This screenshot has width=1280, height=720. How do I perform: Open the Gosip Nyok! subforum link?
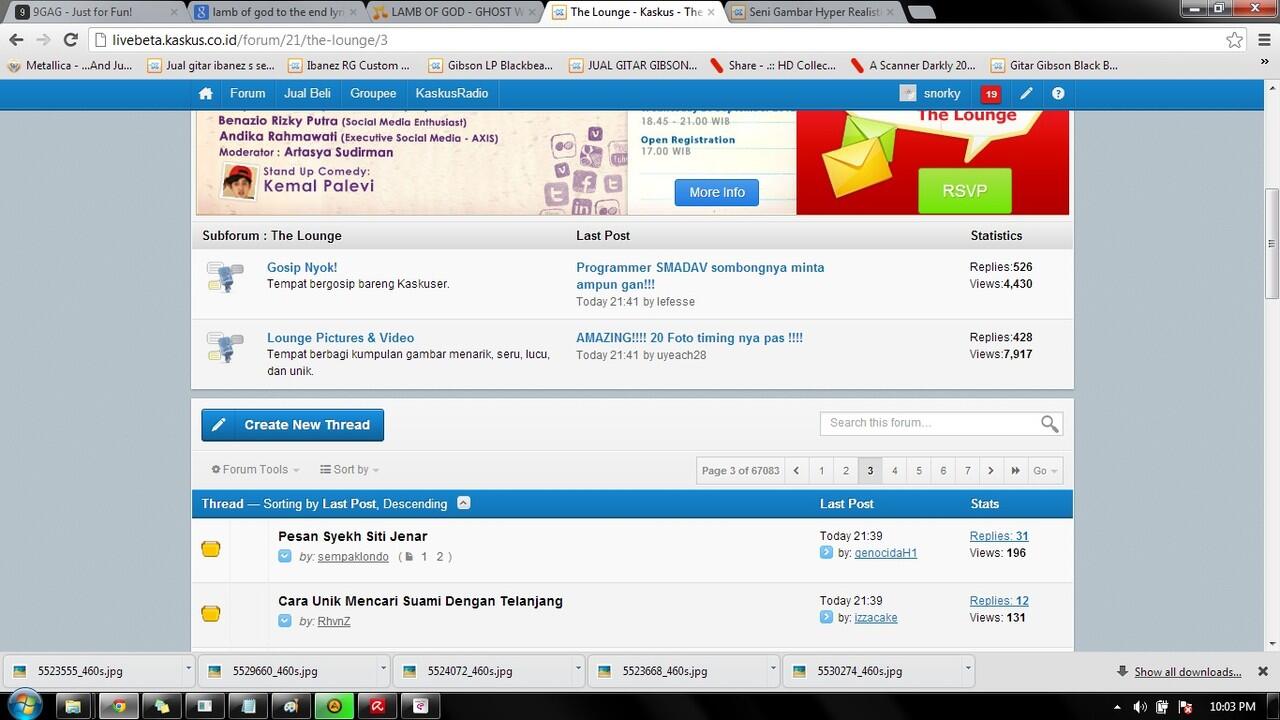click(302, 268)
